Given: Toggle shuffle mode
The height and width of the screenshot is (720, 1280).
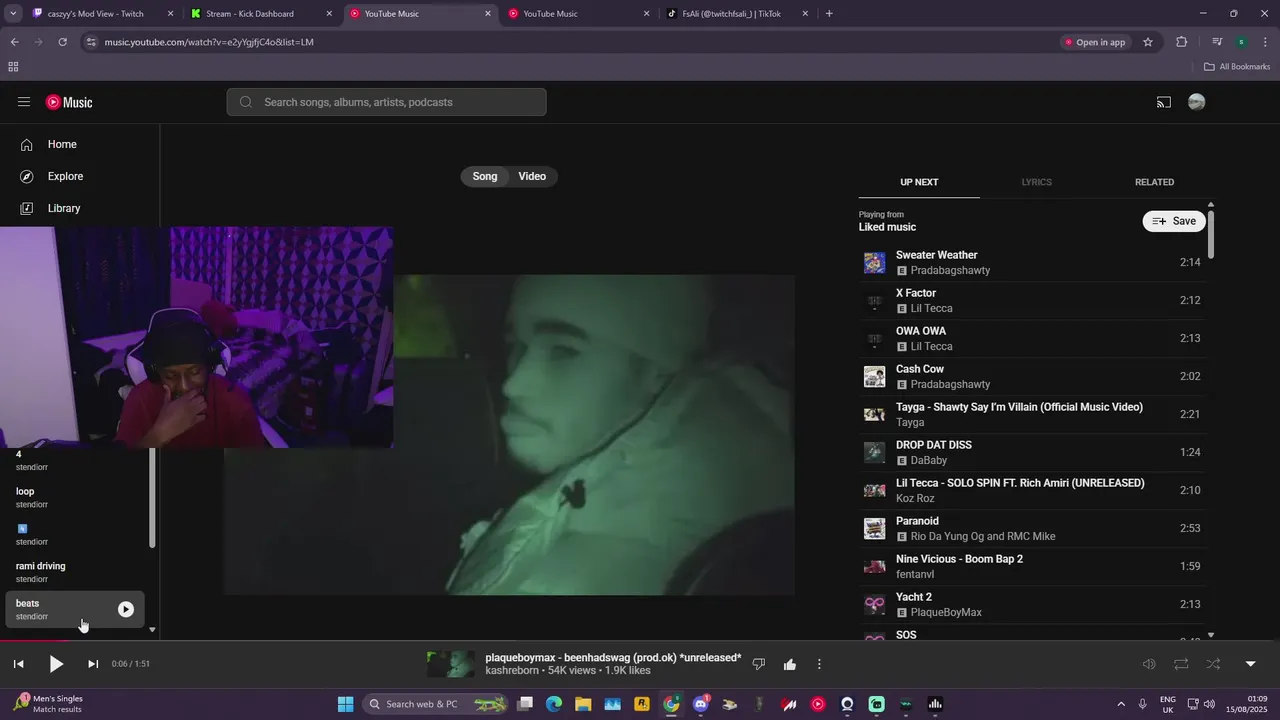Looking at the screenshot, I should pyautogui.click(x=1213, y=664).
